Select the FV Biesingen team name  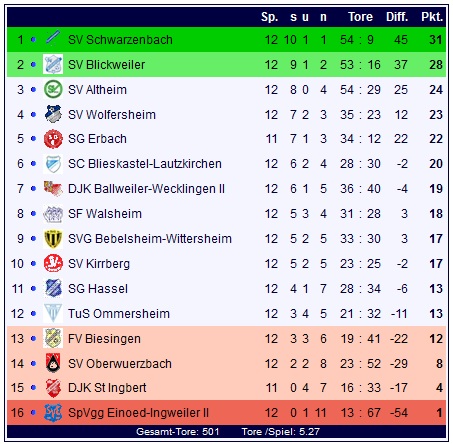(104, 339)
